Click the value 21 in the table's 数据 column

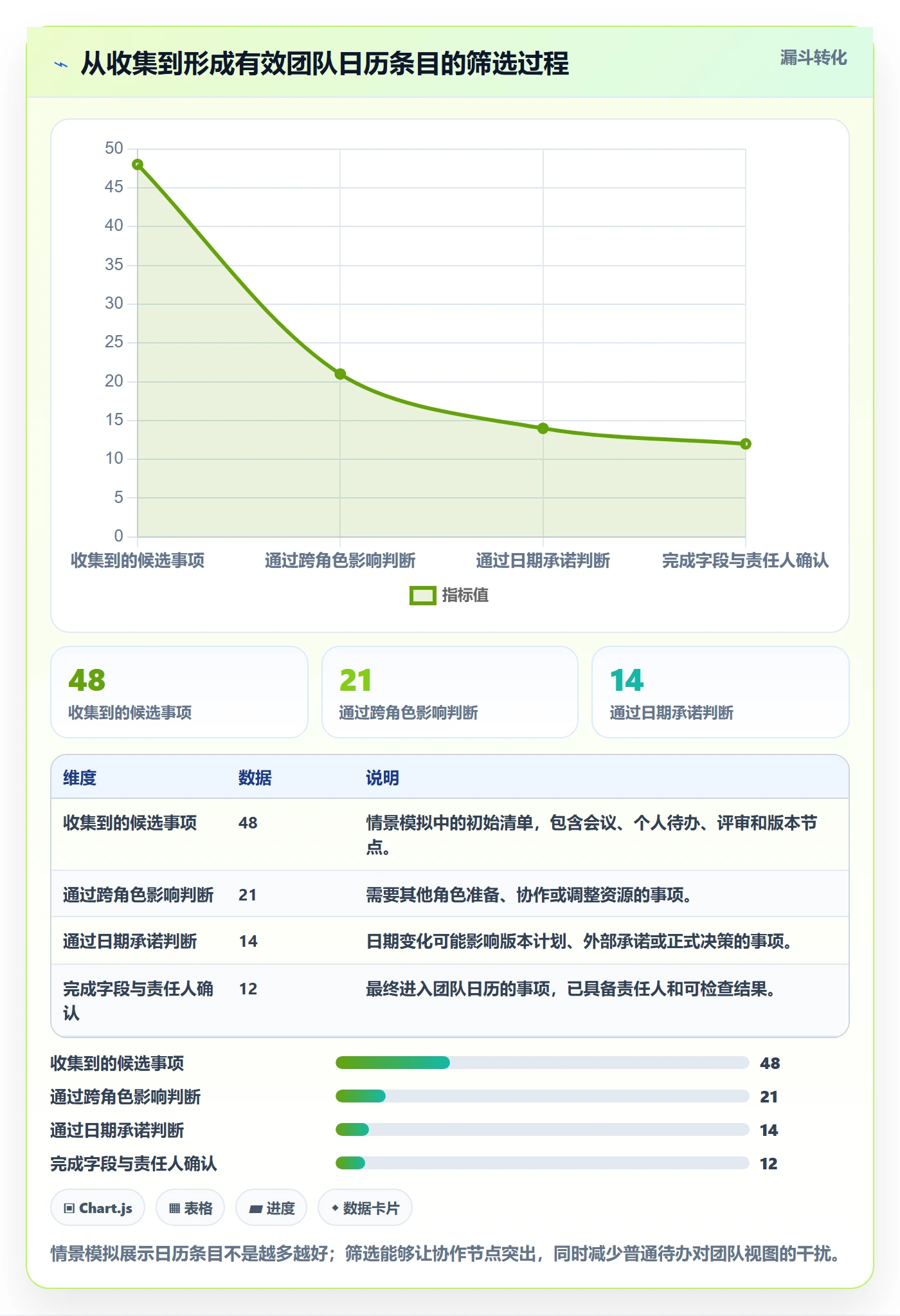tap(248, 895)
